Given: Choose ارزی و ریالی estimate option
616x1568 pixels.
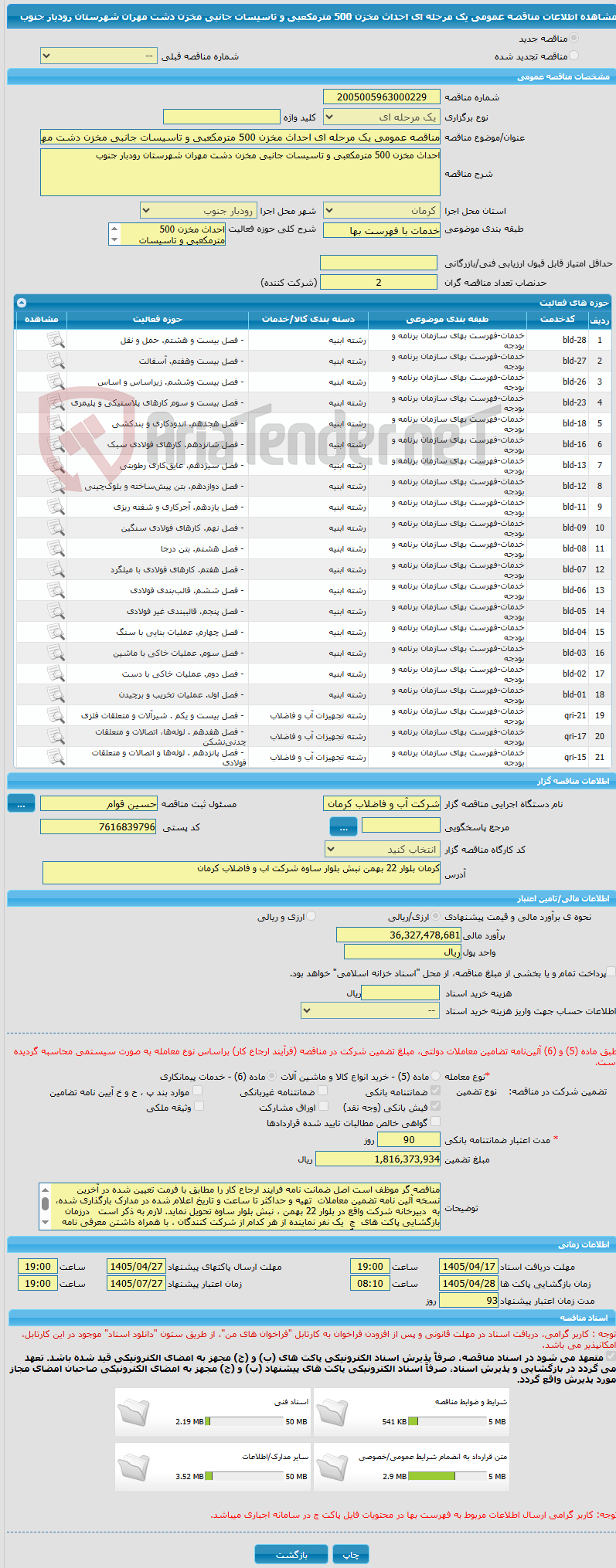Looking at the screenshot, I should pyautogui.click(x=311, y=916).
